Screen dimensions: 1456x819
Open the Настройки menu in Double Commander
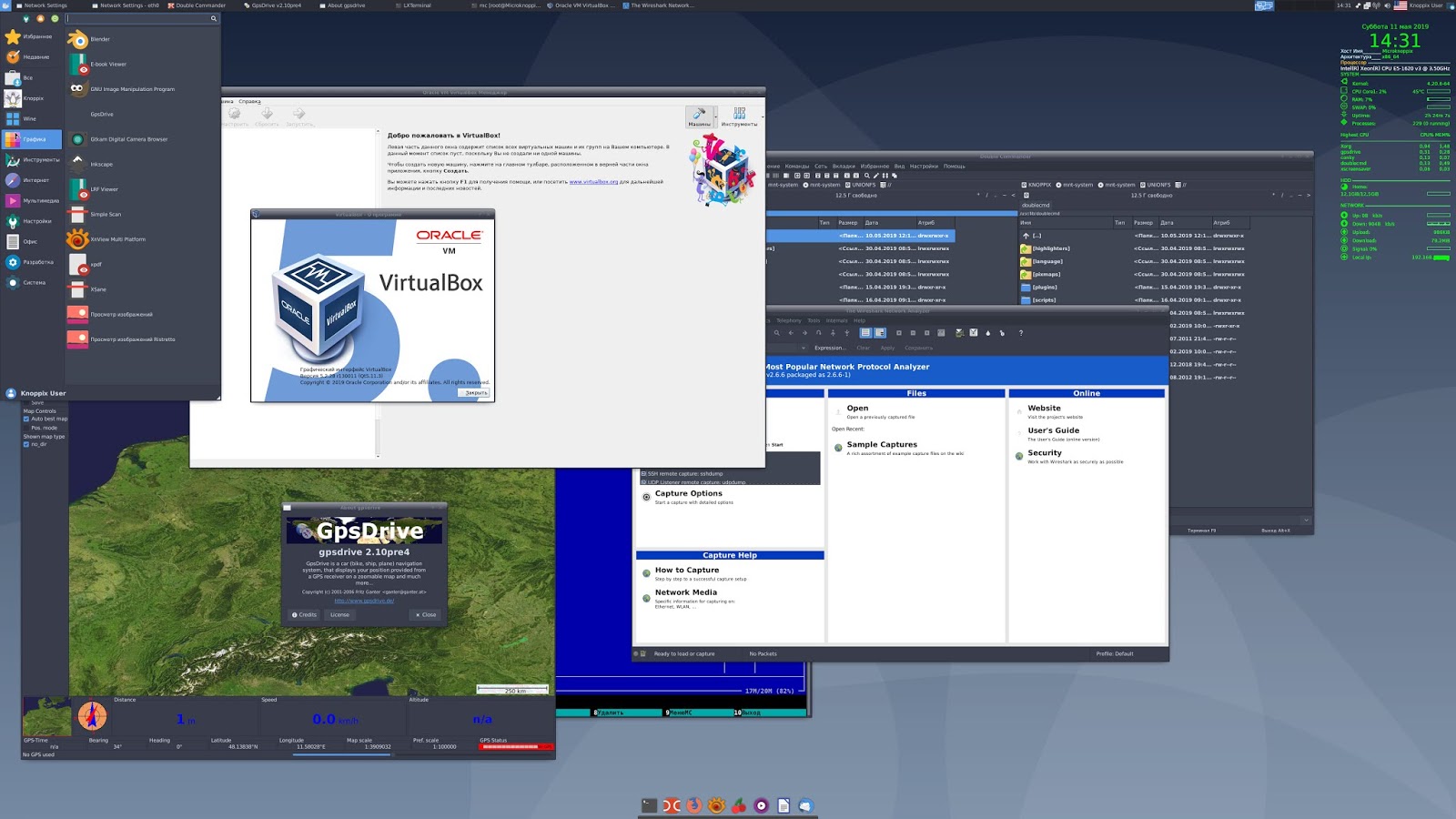coord(924,167)
